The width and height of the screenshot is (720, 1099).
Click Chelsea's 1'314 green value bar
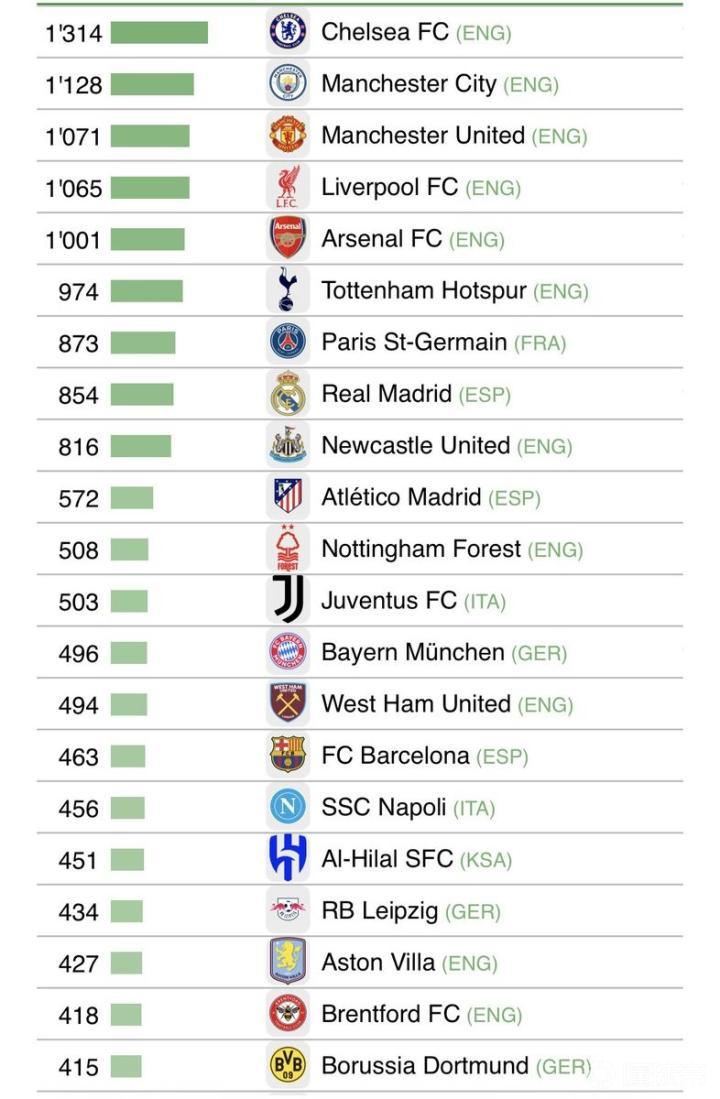point(159,33)
